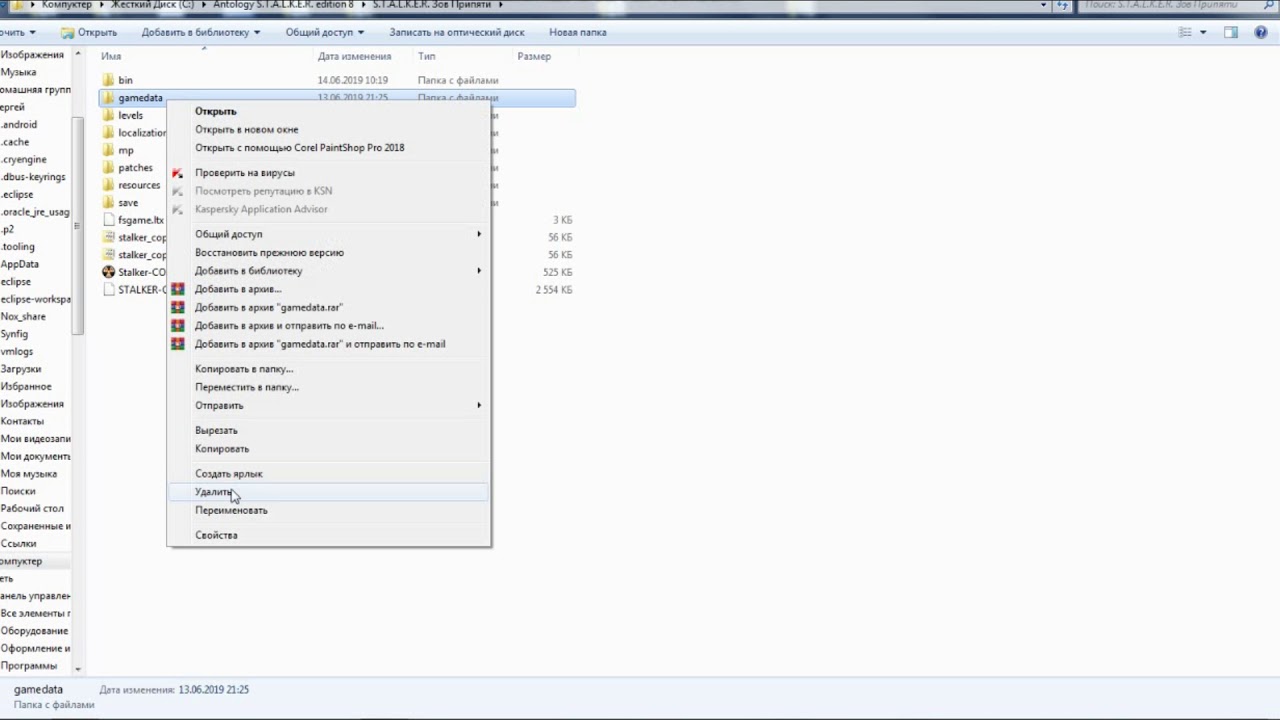
Task: Open Добавить в библиотеку toolbar dropdown
Action: [x=257, y=32]
